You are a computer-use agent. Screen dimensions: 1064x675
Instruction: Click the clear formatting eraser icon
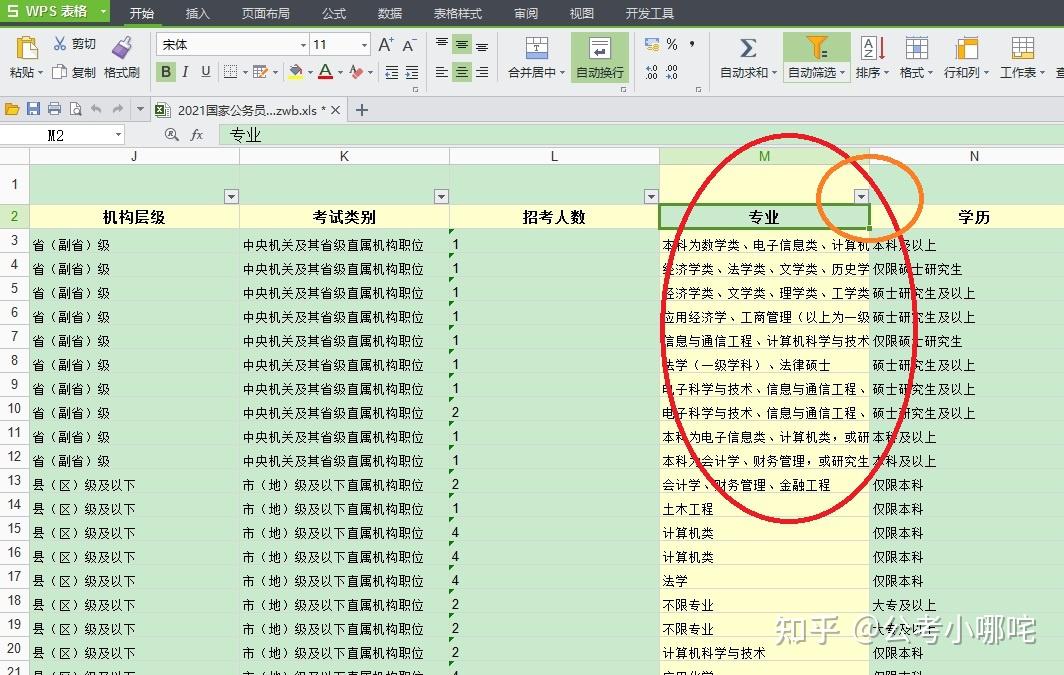coord(356,72)
